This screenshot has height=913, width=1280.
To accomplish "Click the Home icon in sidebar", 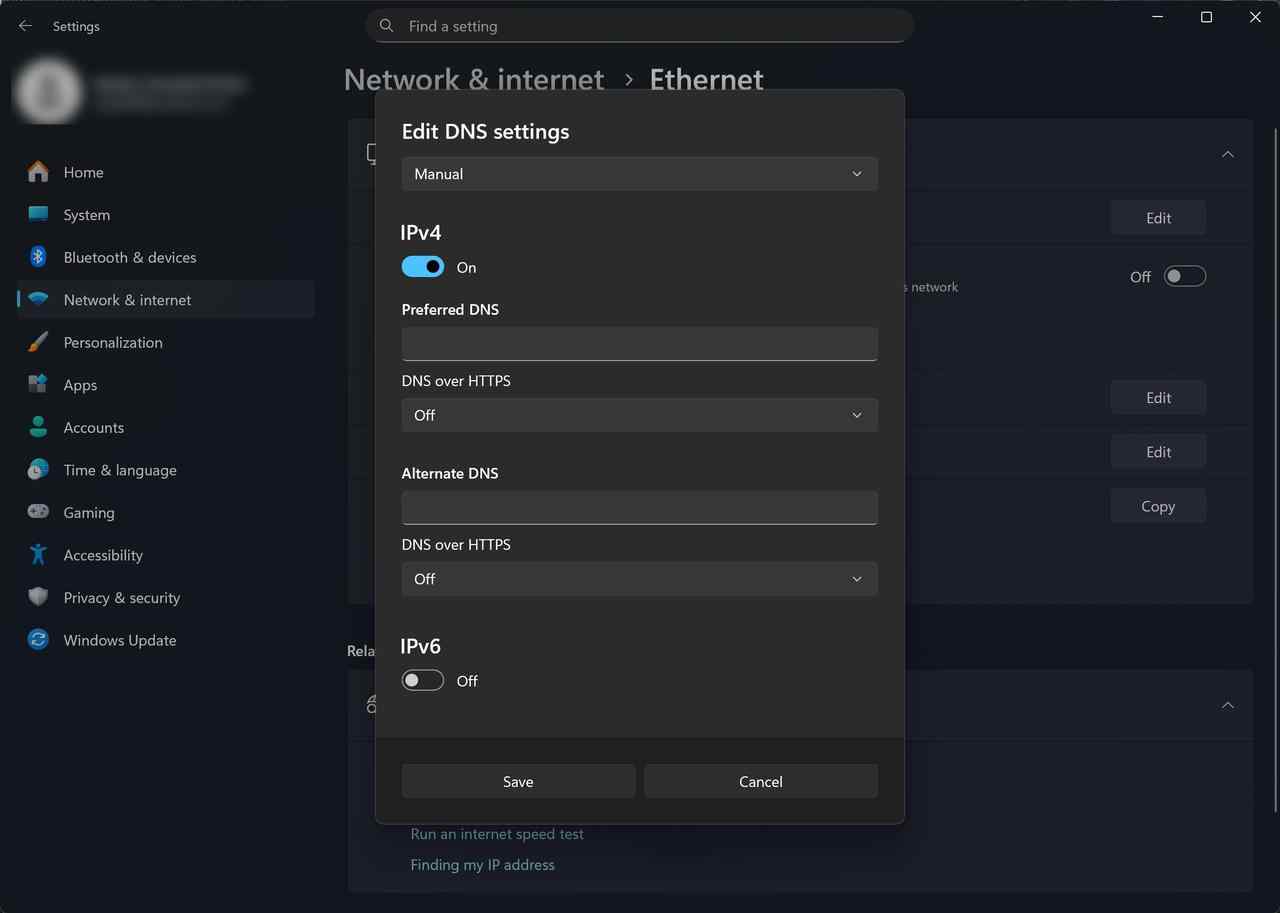I will 38,172.
